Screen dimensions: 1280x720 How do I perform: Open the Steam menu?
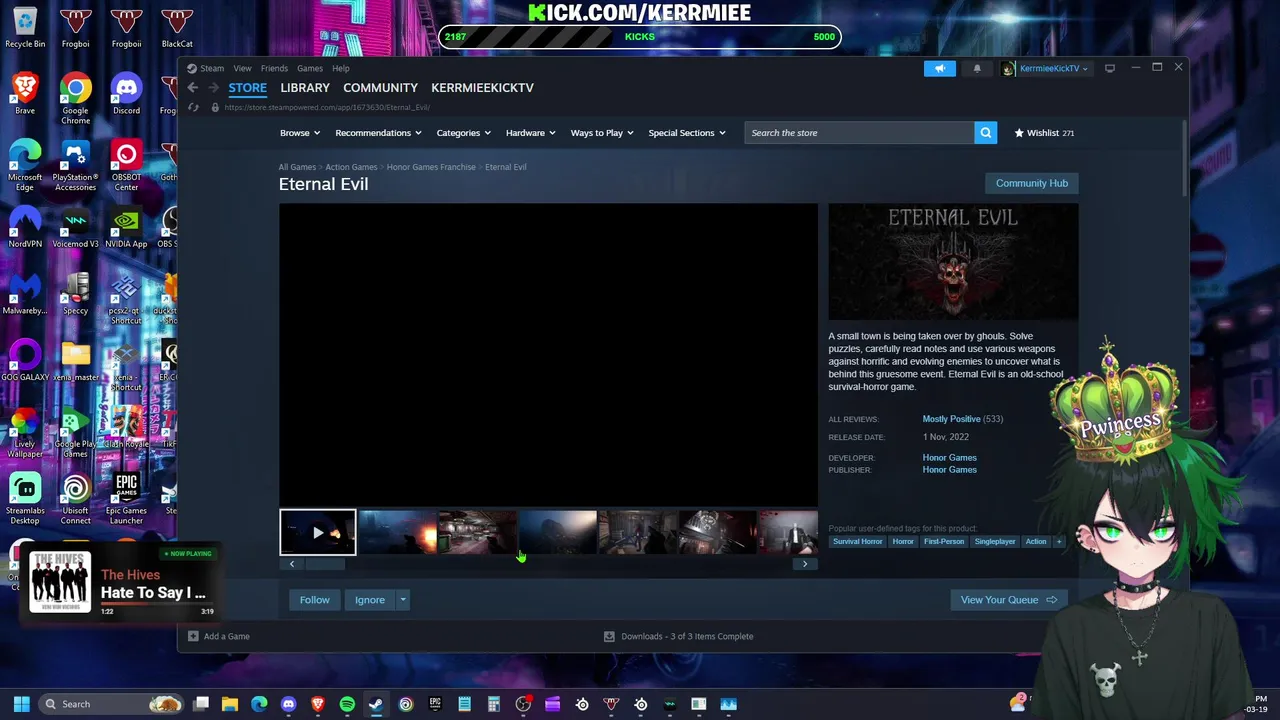tap(211, 68)
